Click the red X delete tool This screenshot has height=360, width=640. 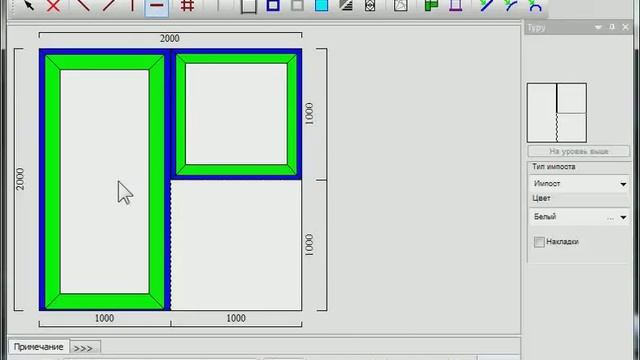point(53,6)
